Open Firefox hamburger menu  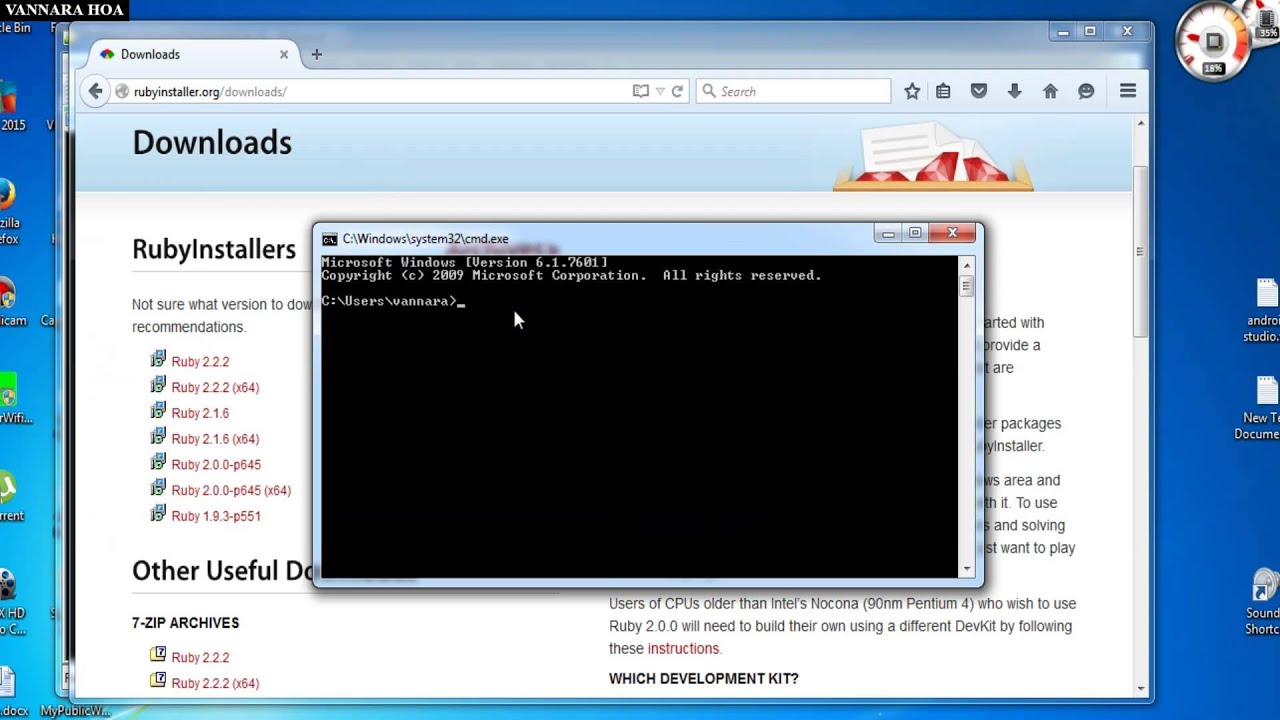(1128, 91)
